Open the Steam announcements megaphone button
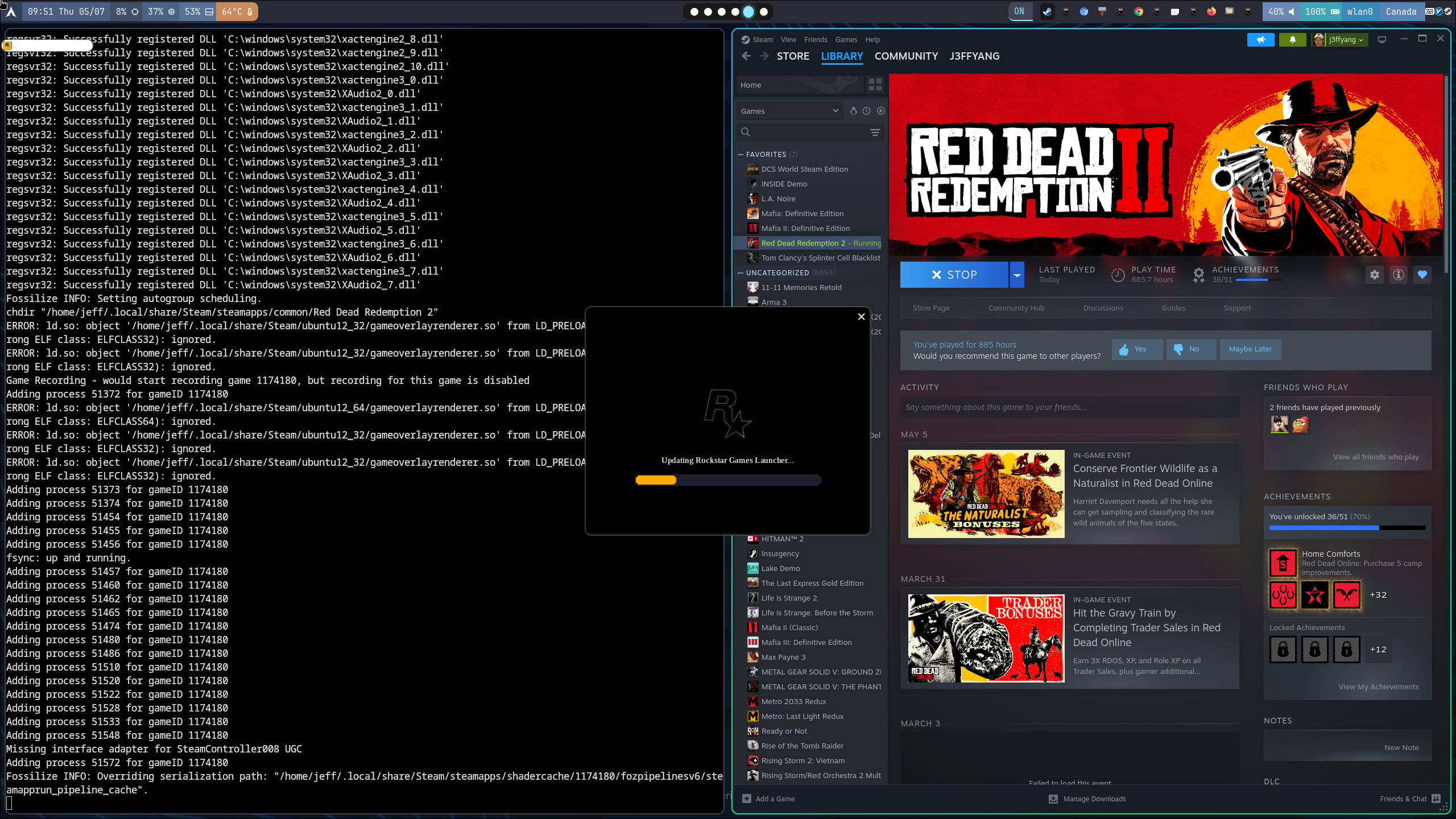 pos(1261,40)
